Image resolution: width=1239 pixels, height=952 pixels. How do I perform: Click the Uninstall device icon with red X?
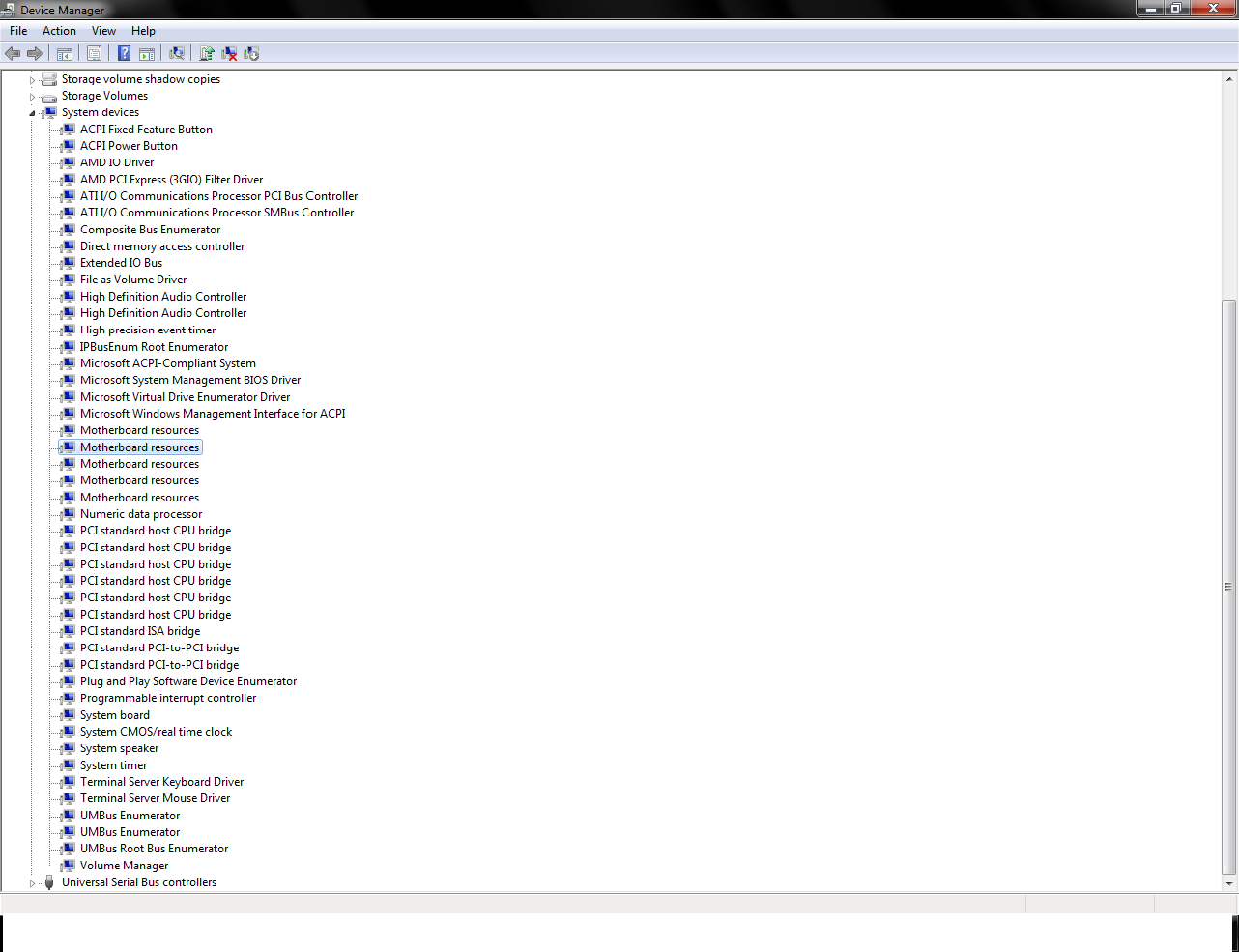tap(229, 54)
